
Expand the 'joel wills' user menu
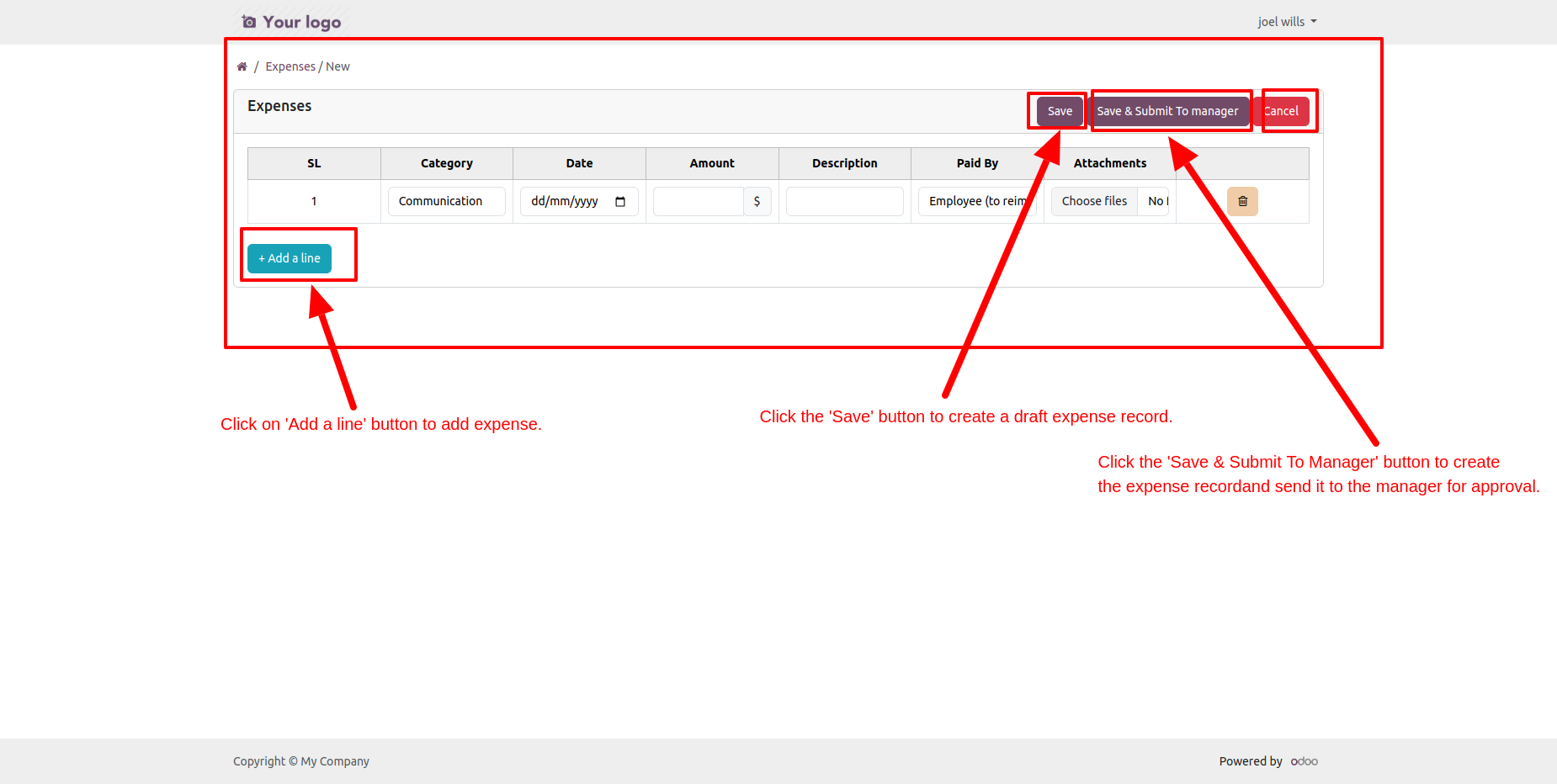point(1286,22)
